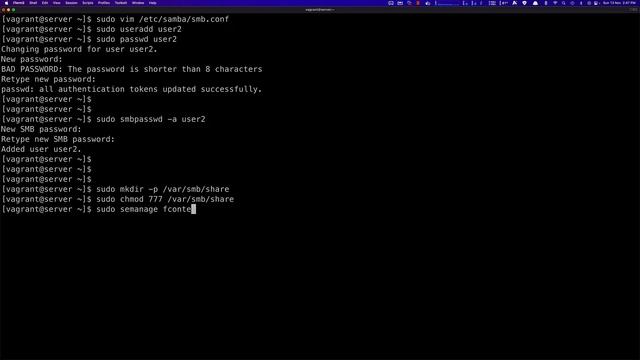
Task: Click the shield icon in menu bar
Action: 524,3
